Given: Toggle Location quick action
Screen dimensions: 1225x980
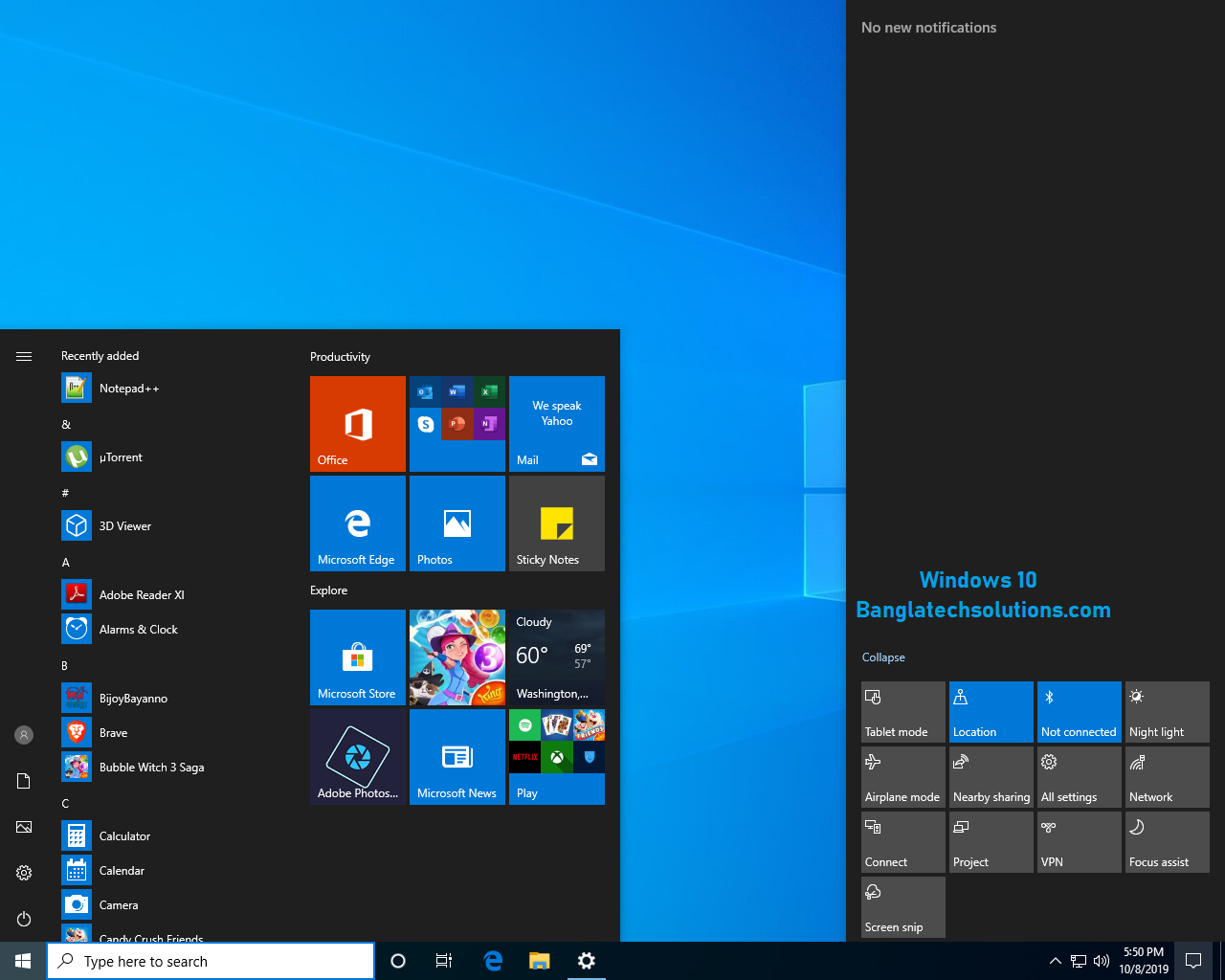Looking at the screenshot, I should click(x=991, y=712).
